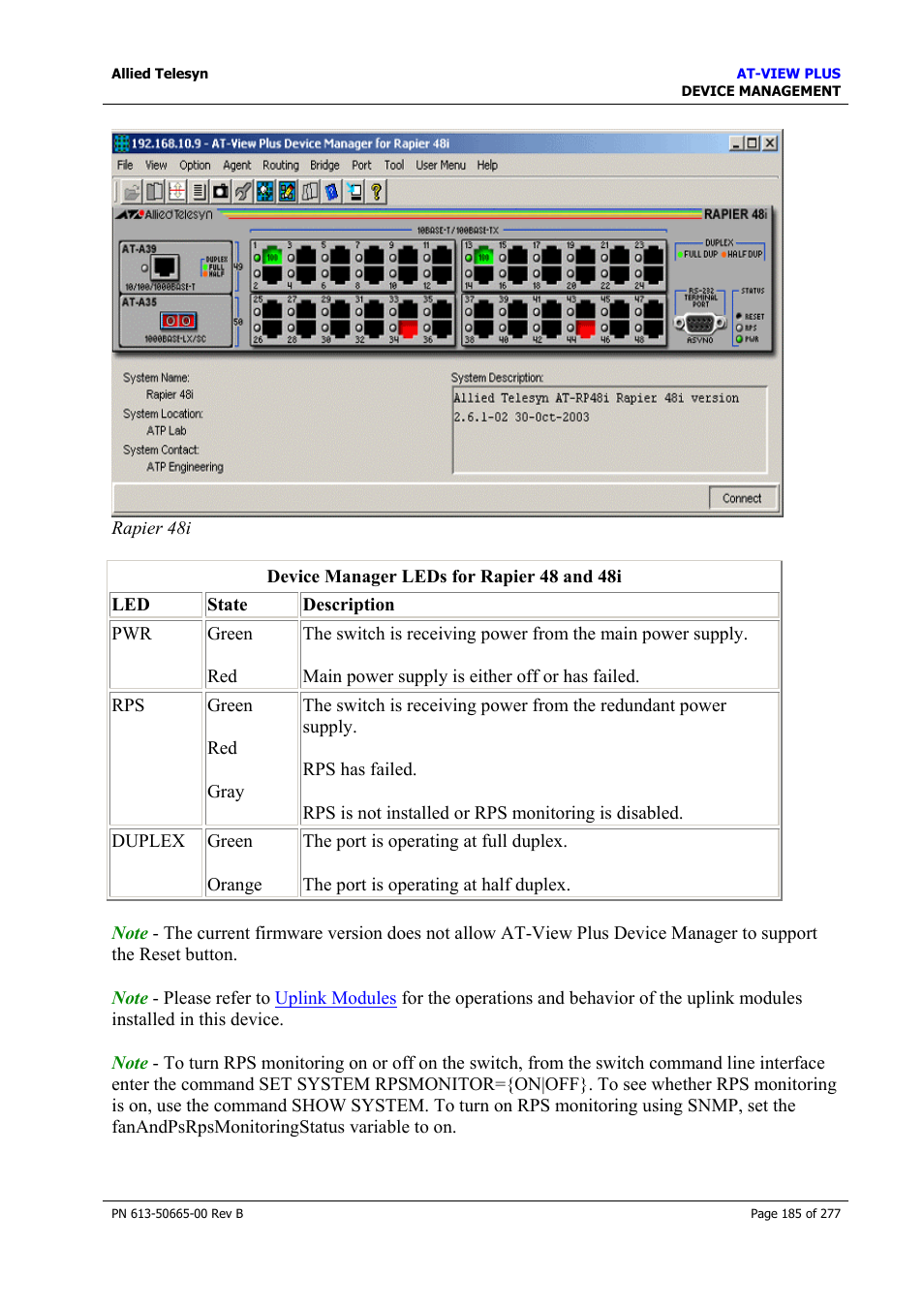This screenshot has width=924, height=1309.
Task: Click the system location value 'ATP Lab'
Action: pyautogui.click(x=167, y=431)
